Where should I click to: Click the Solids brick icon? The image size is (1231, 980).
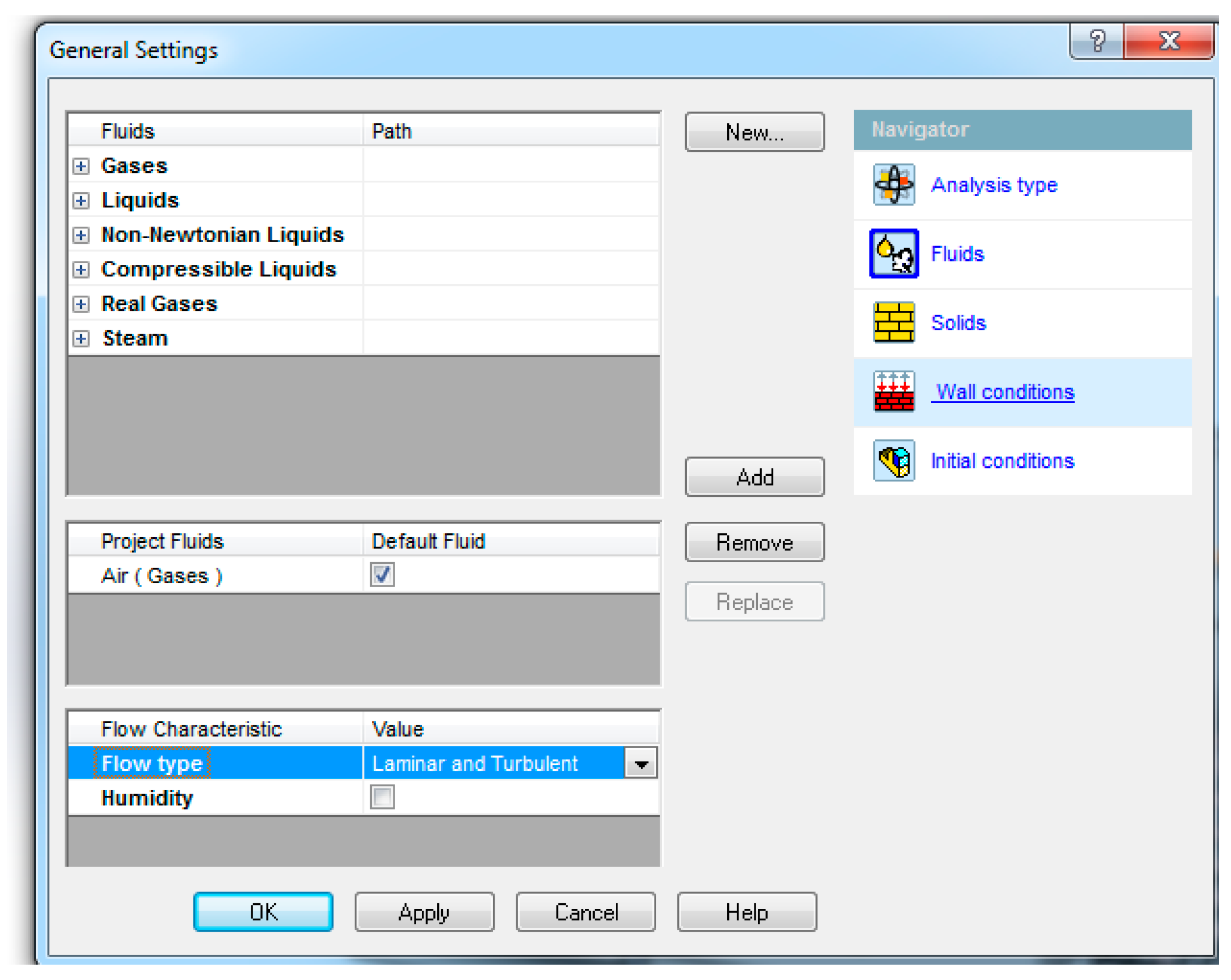coord(894,323)
